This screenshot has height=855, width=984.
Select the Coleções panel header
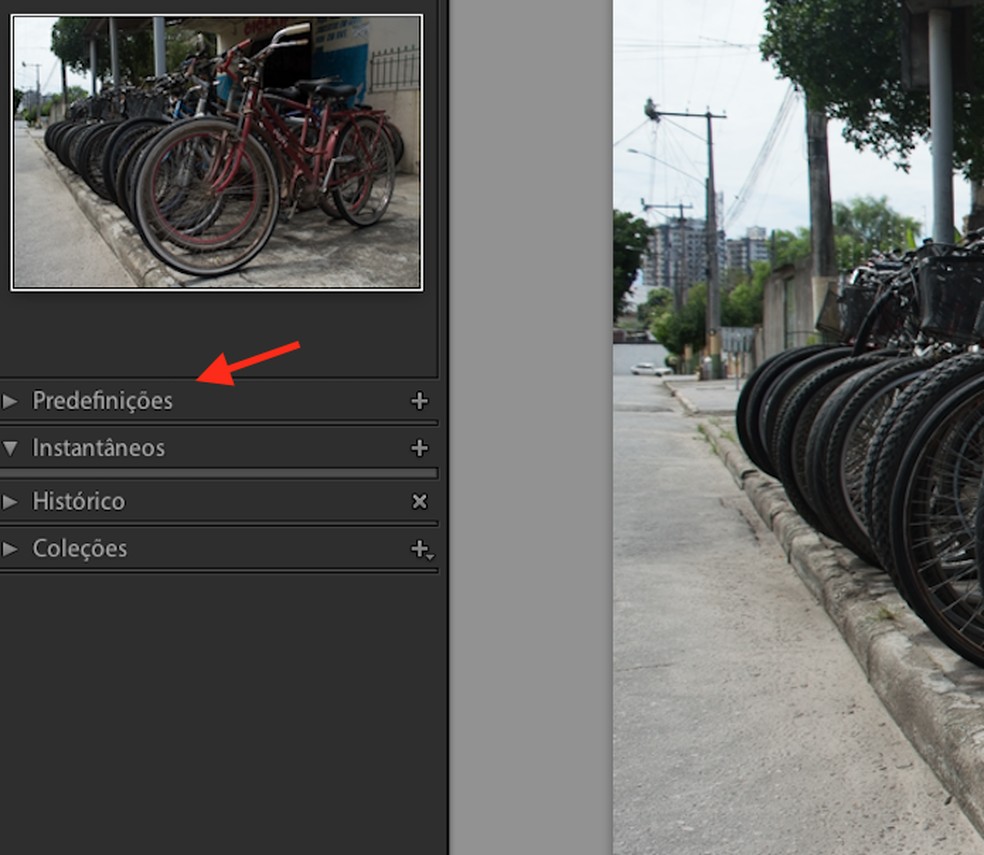(x=80, y=548)
